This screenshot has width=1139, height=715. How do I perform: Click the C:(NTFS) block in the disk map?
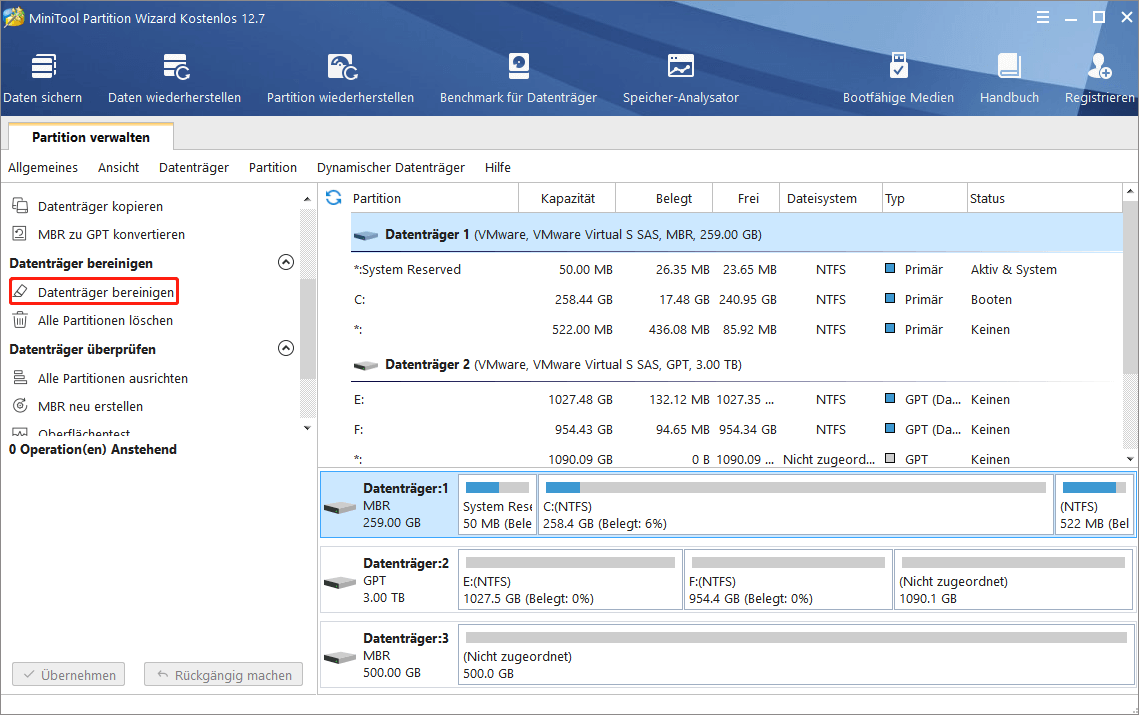tap(795, 505)
